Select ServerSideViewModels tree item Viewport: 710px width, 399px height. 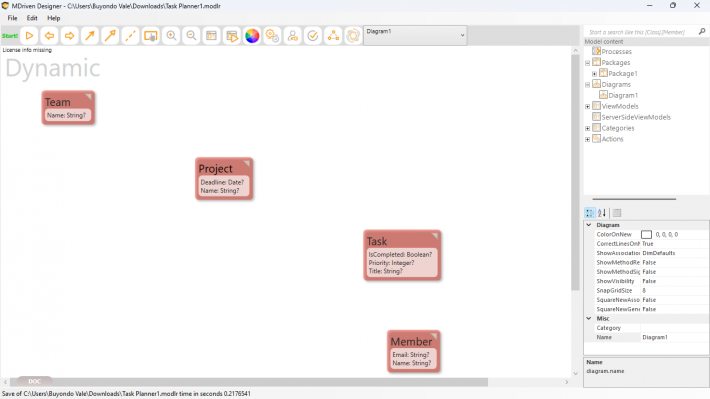(x=636, y=117)
